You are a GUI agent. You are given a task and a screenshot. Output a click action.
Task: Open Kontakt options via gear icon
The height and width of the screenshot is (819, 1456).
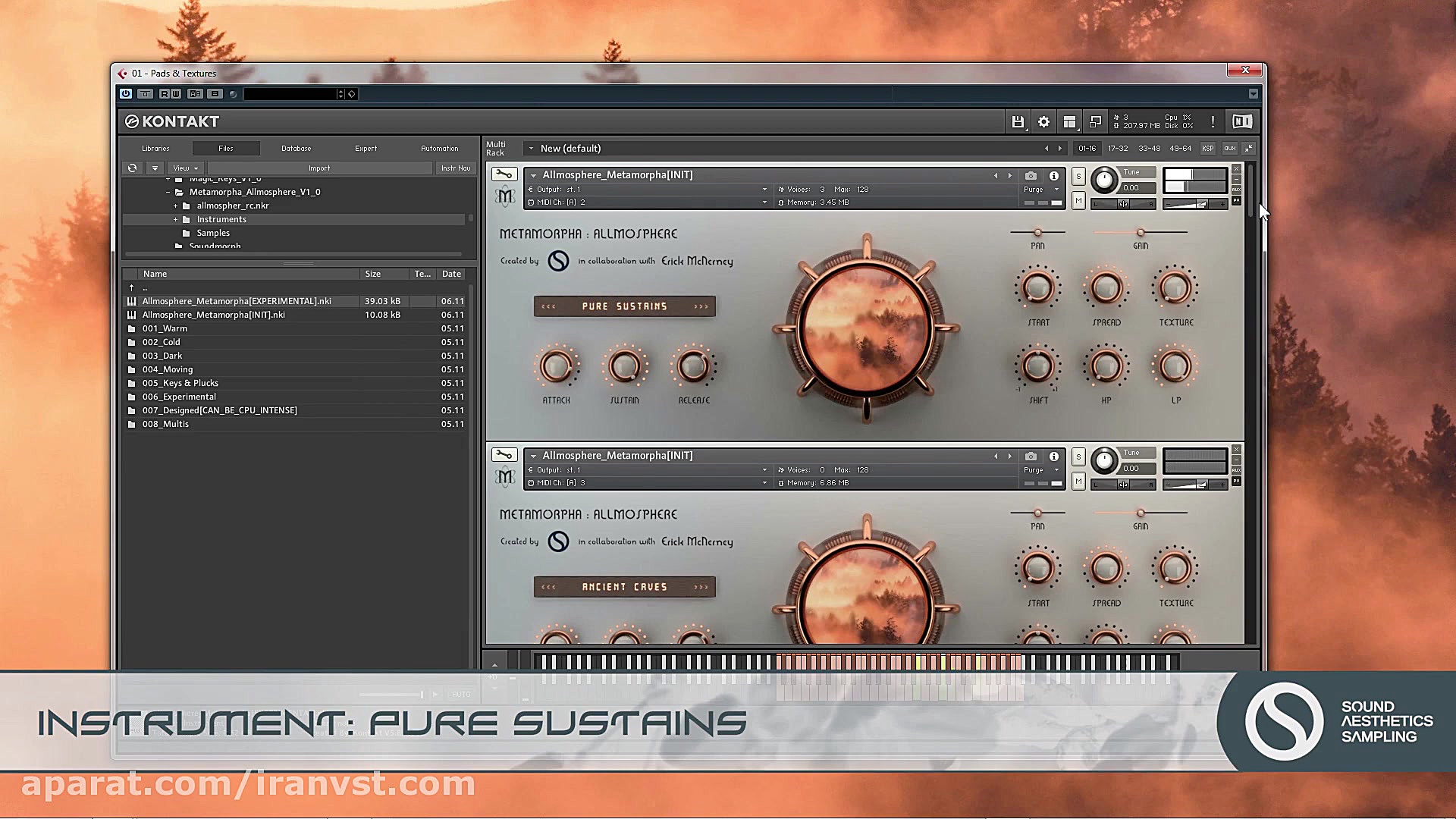[x=1043, y=121]
